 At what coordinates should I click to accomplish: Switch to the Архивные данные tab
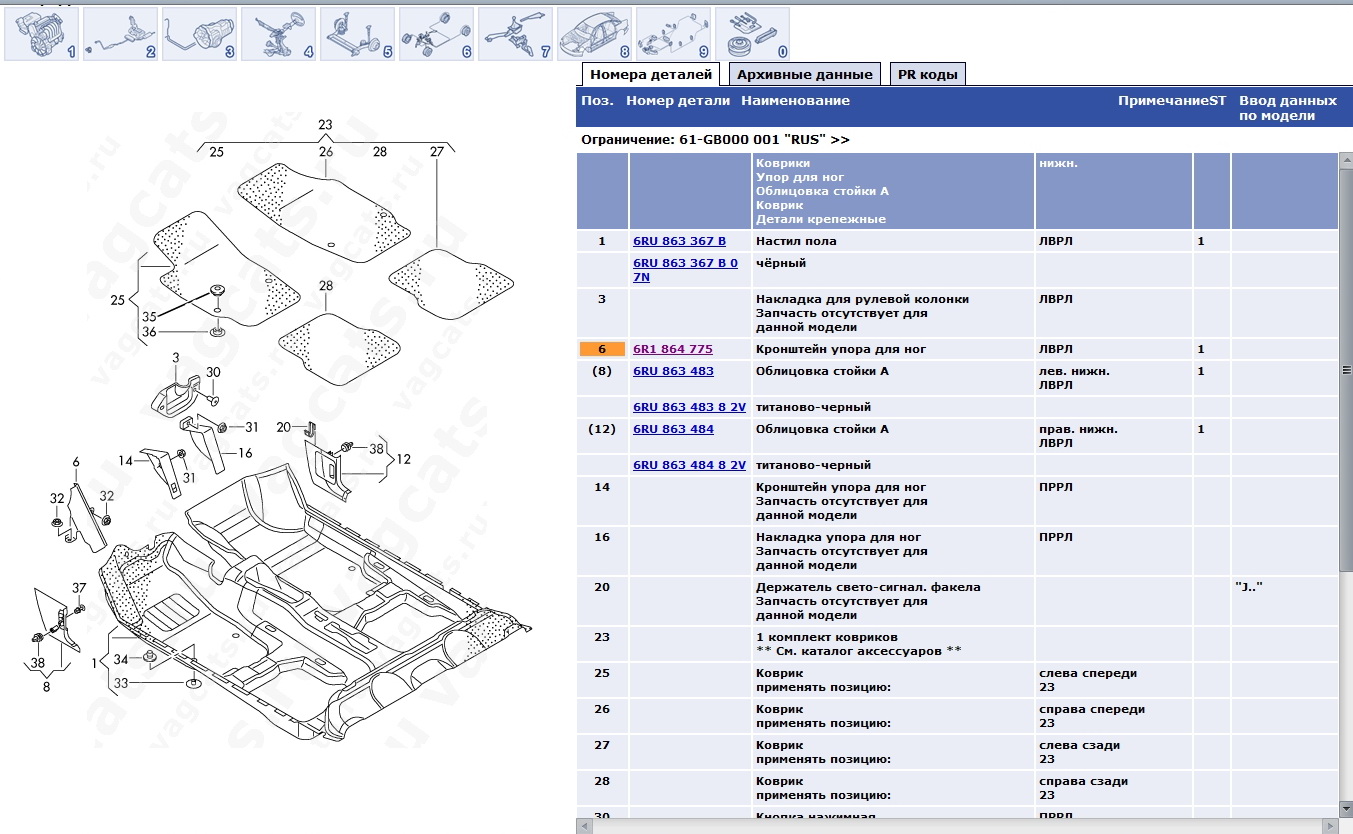pyautogui.click(x=804, y=74)
